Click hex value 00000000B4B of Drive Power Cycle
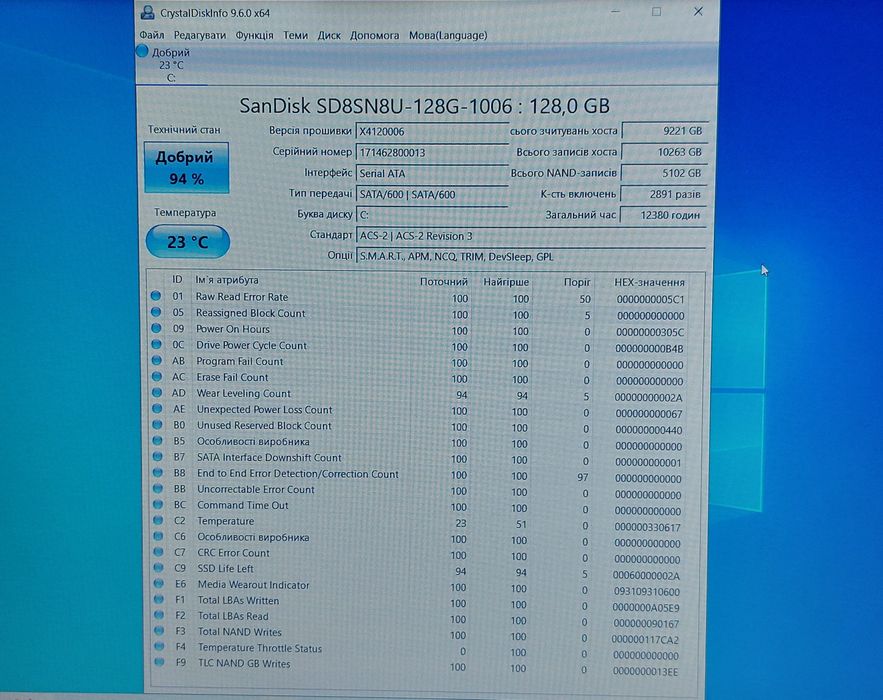This screenshot has width=883, height=700. click(x=649, y=349)
